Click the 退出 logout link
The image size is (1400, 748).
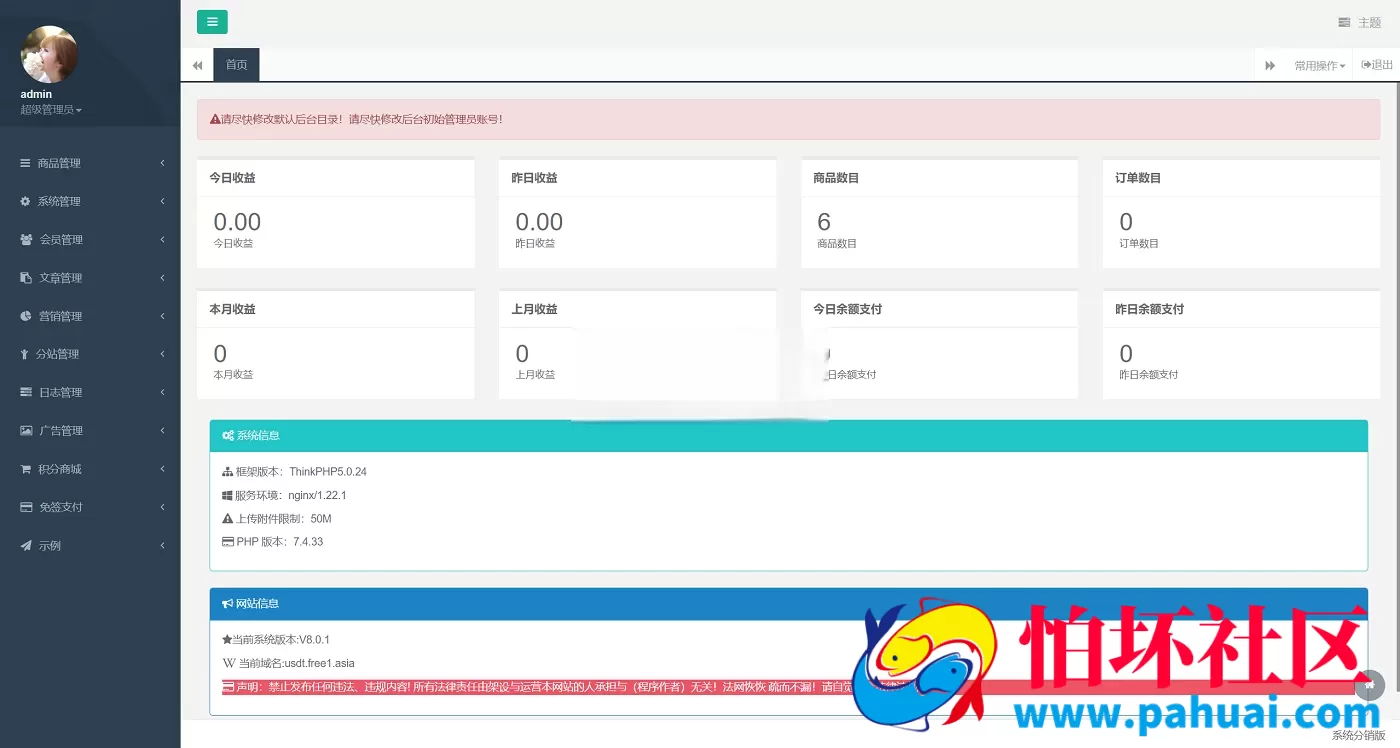coord(1377,65)
